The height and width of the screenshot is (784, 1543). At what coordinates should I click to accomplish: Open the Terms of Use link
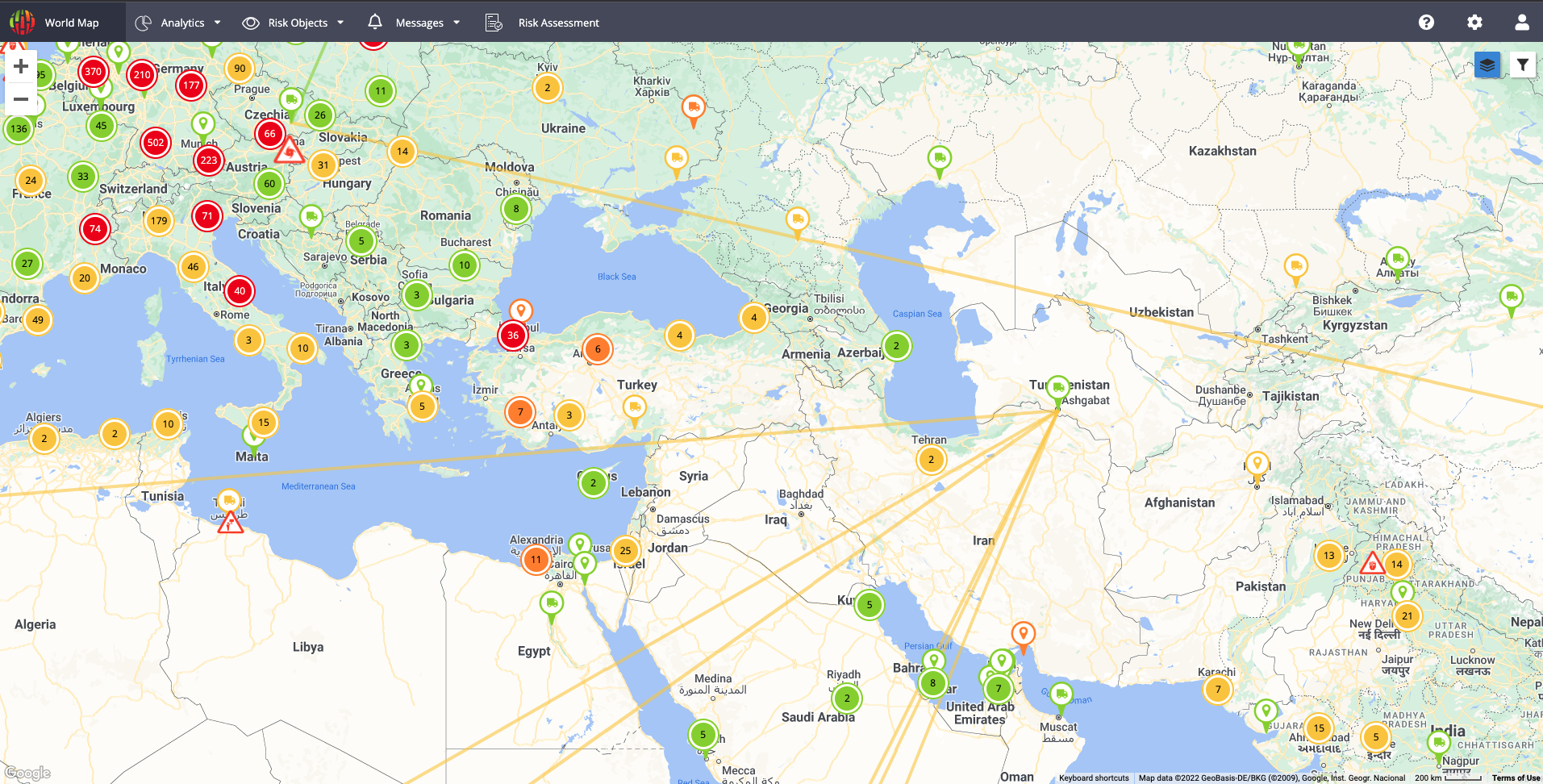pyautogui.click(x=1516, y=778)
